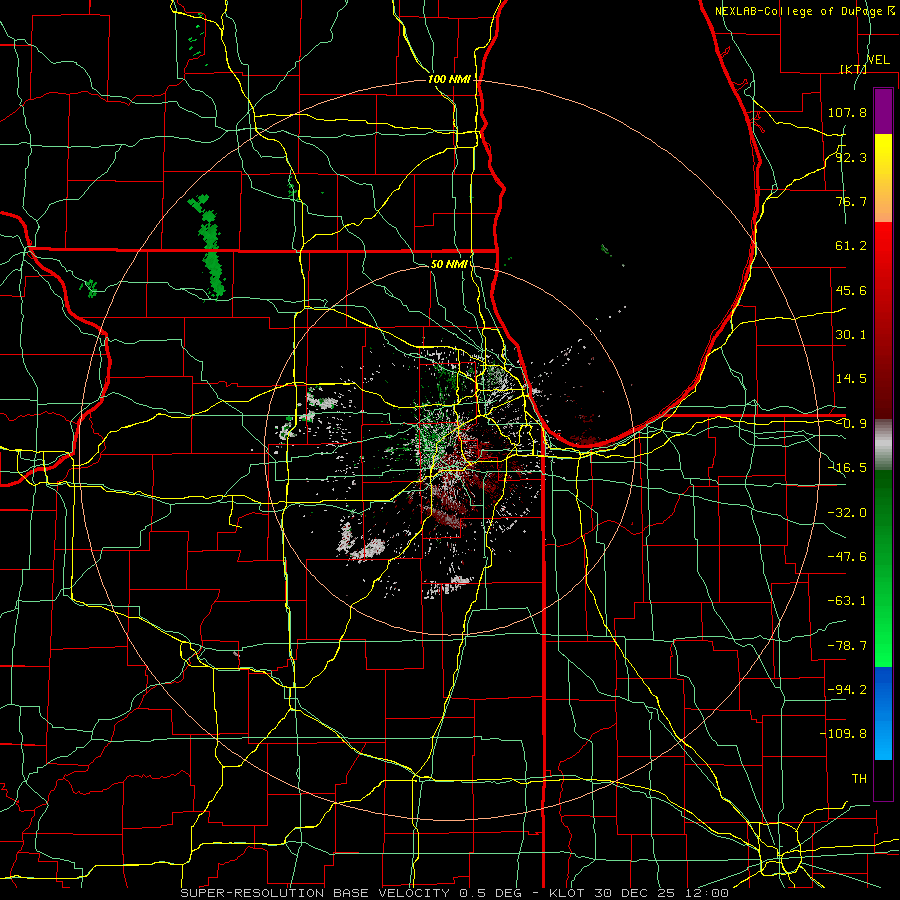Click the '100 NMI' range ring label
Image resolution: width=900 pixels, height=900 pixels.
(449, 79)
